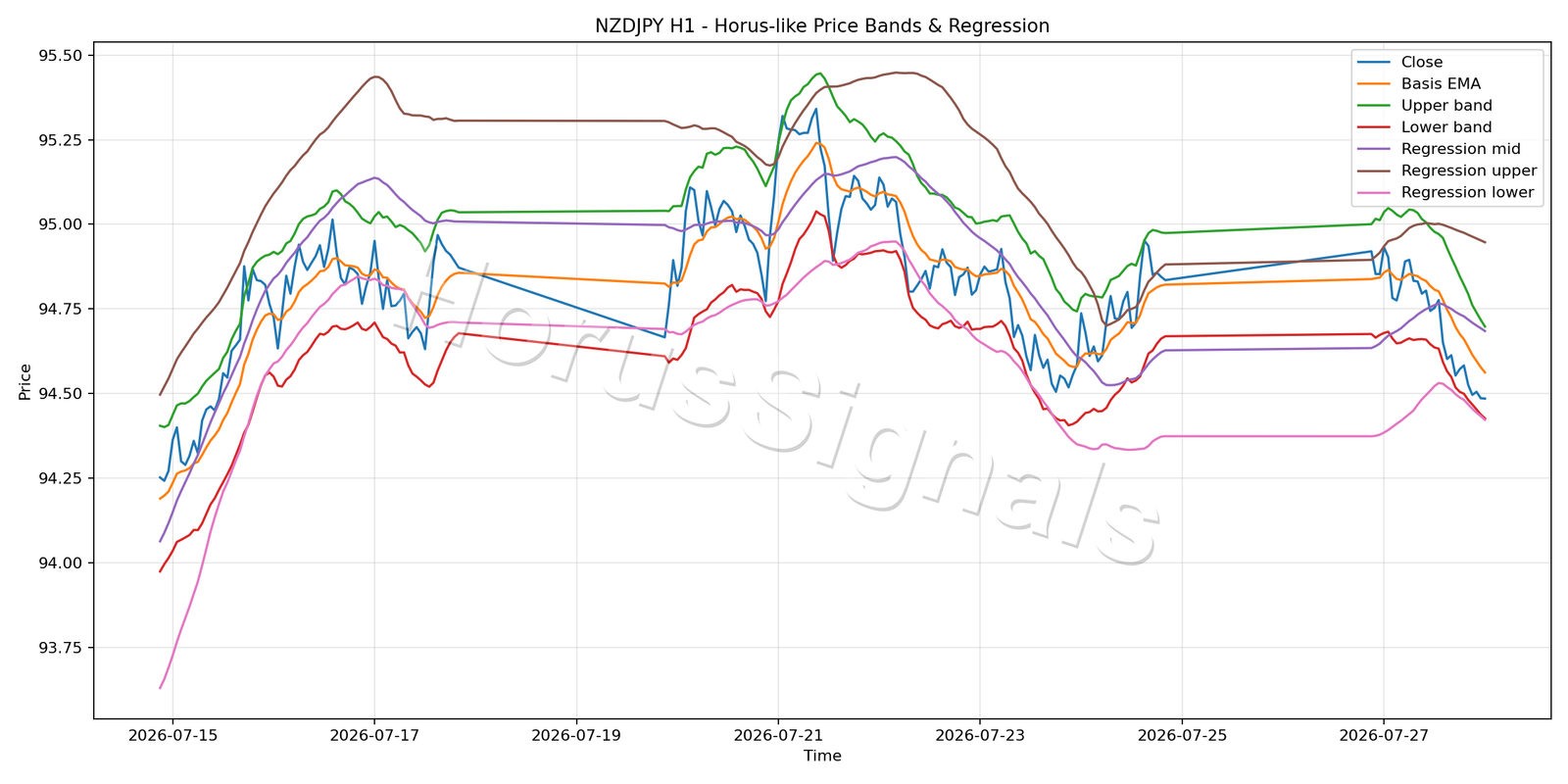Click the 2026-07-21 date tick label
The image size is (1568, 784).
point(778,735)
